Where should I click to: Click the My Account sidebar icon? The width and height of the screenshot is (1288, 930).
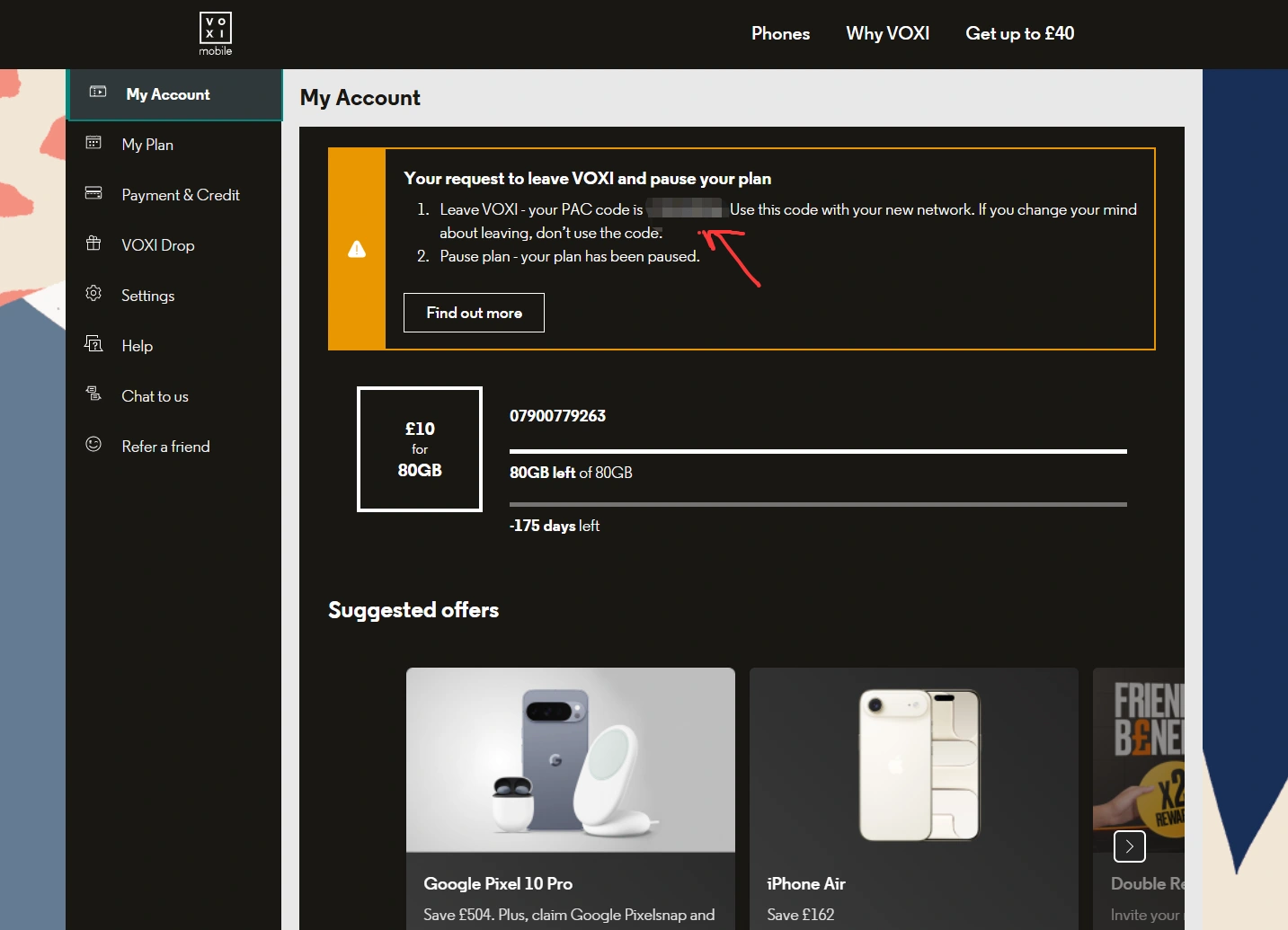98,92
